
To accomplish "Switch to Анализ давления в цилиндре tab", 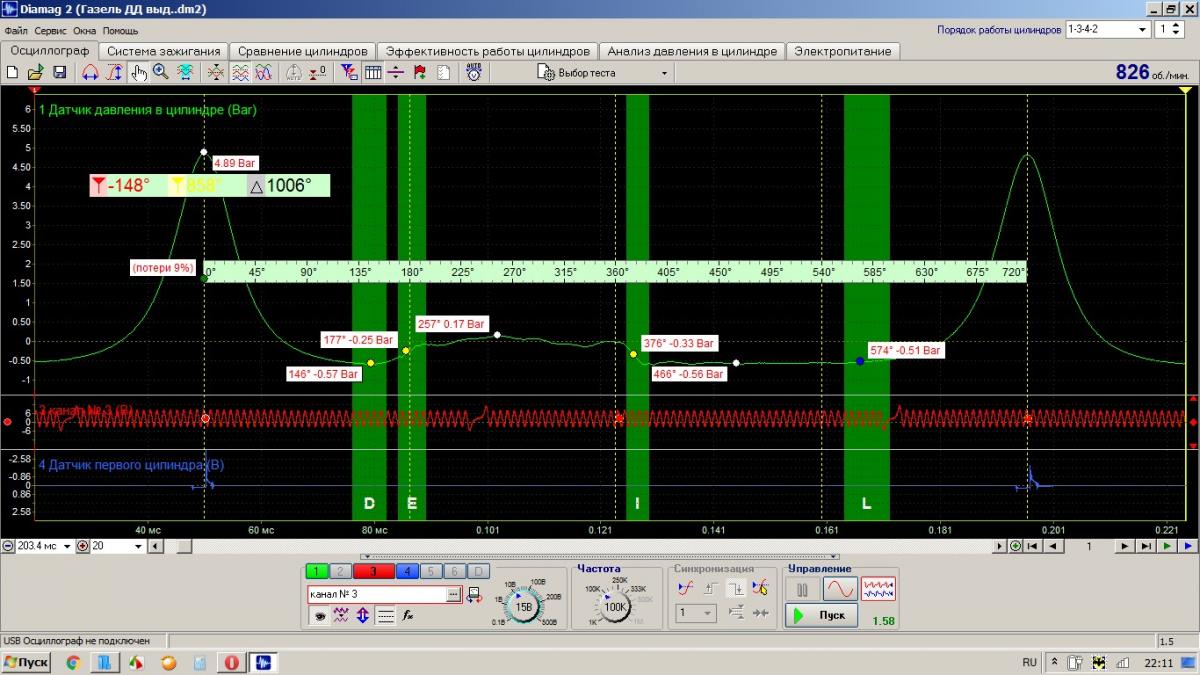I will click(x=692, y=51).
